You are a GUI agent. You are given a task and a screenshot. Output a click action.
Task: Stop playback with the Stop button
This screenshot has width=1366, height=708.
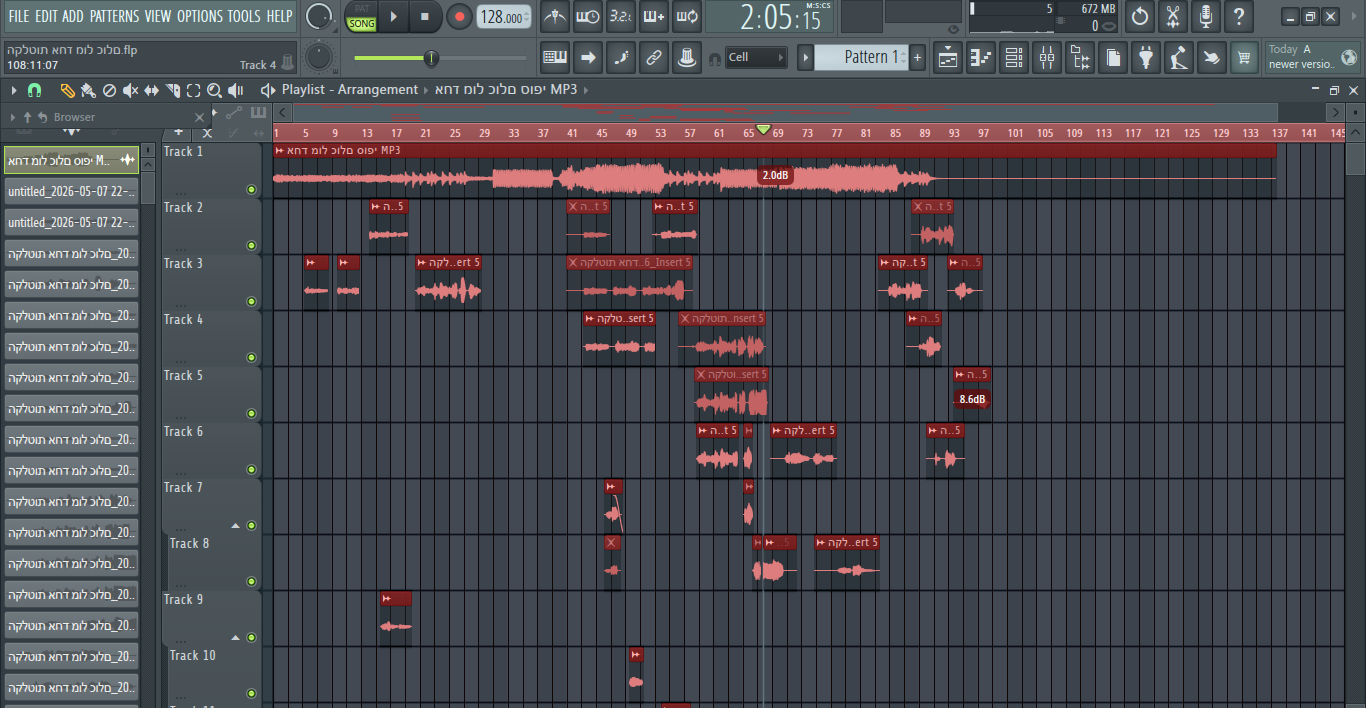(424, 17)
